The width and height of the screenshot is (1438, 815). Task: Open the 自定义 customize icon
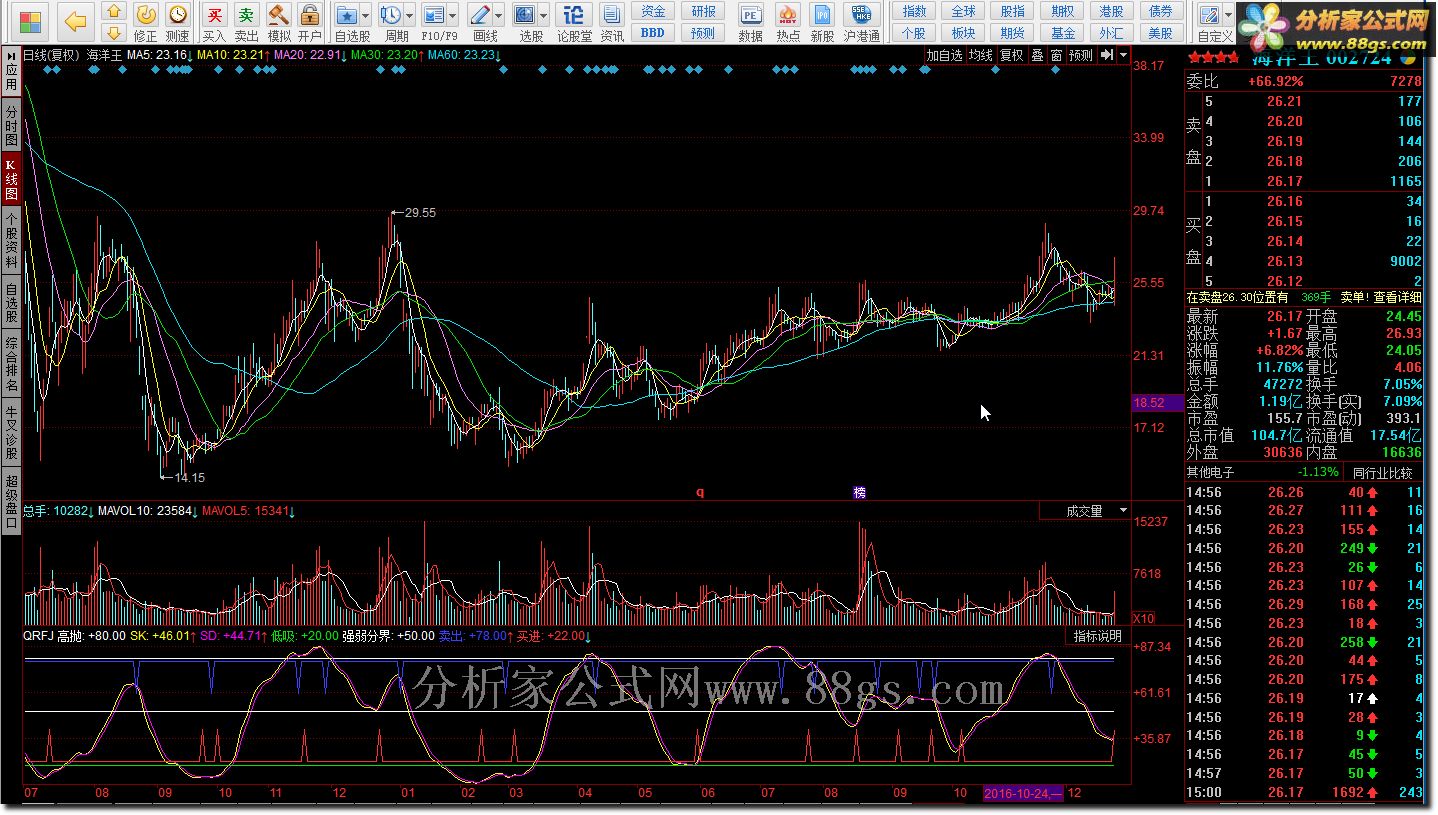point(1210,16)
